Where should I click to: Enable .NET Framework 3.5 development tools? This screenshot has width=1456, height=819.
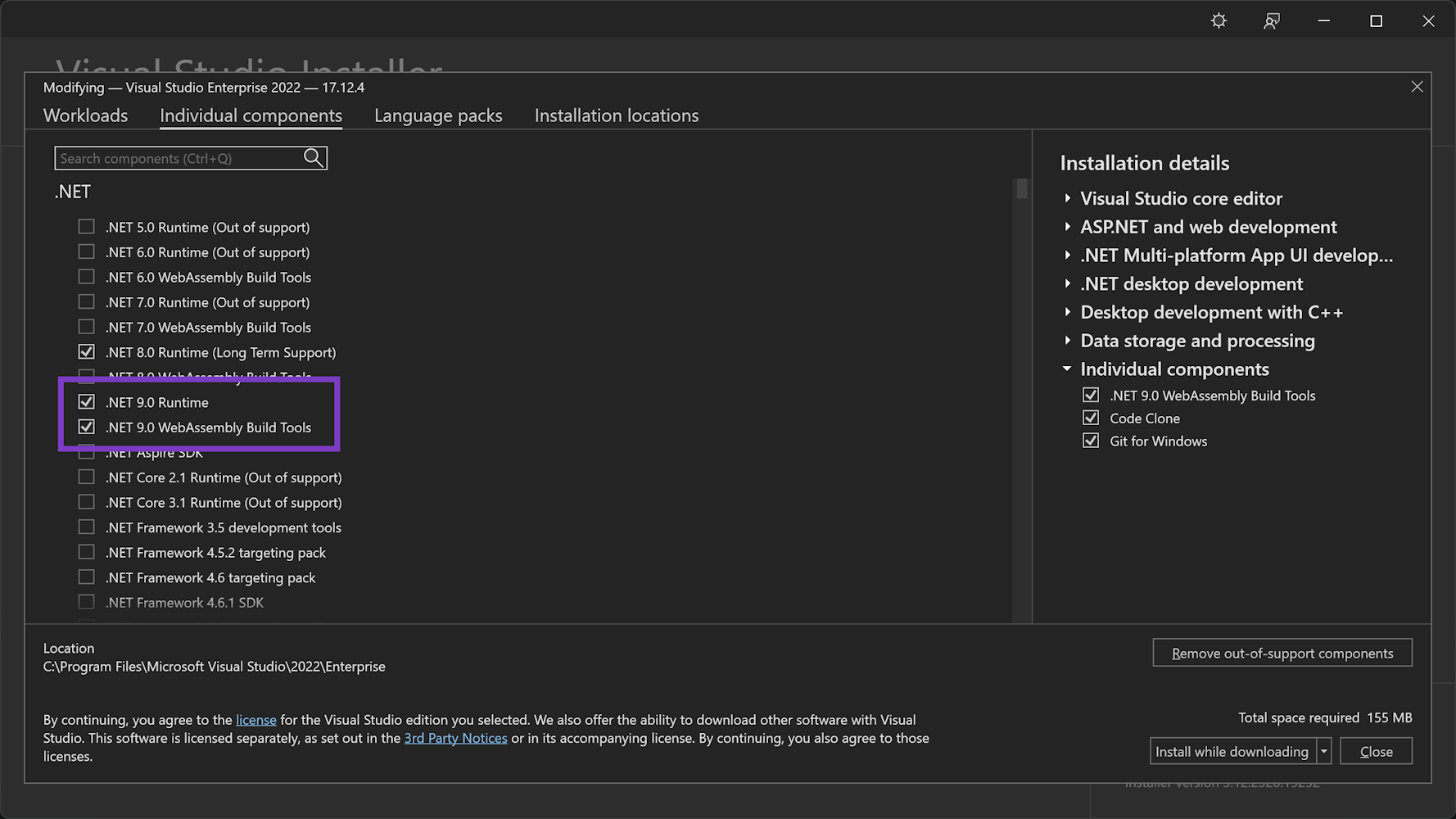(86, 527)
